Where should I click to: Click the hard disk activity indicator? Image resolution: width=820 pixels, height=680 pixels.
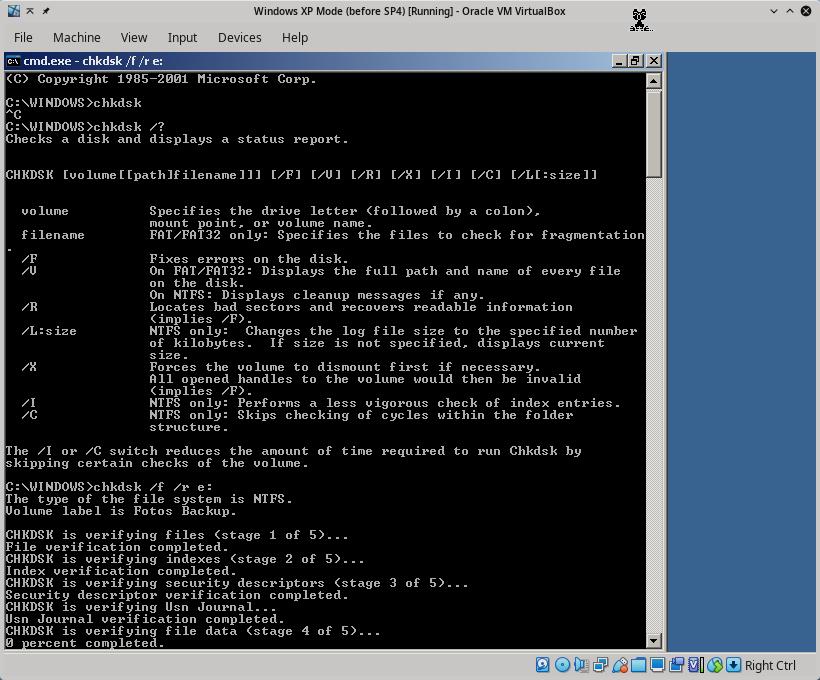point(543,665)
